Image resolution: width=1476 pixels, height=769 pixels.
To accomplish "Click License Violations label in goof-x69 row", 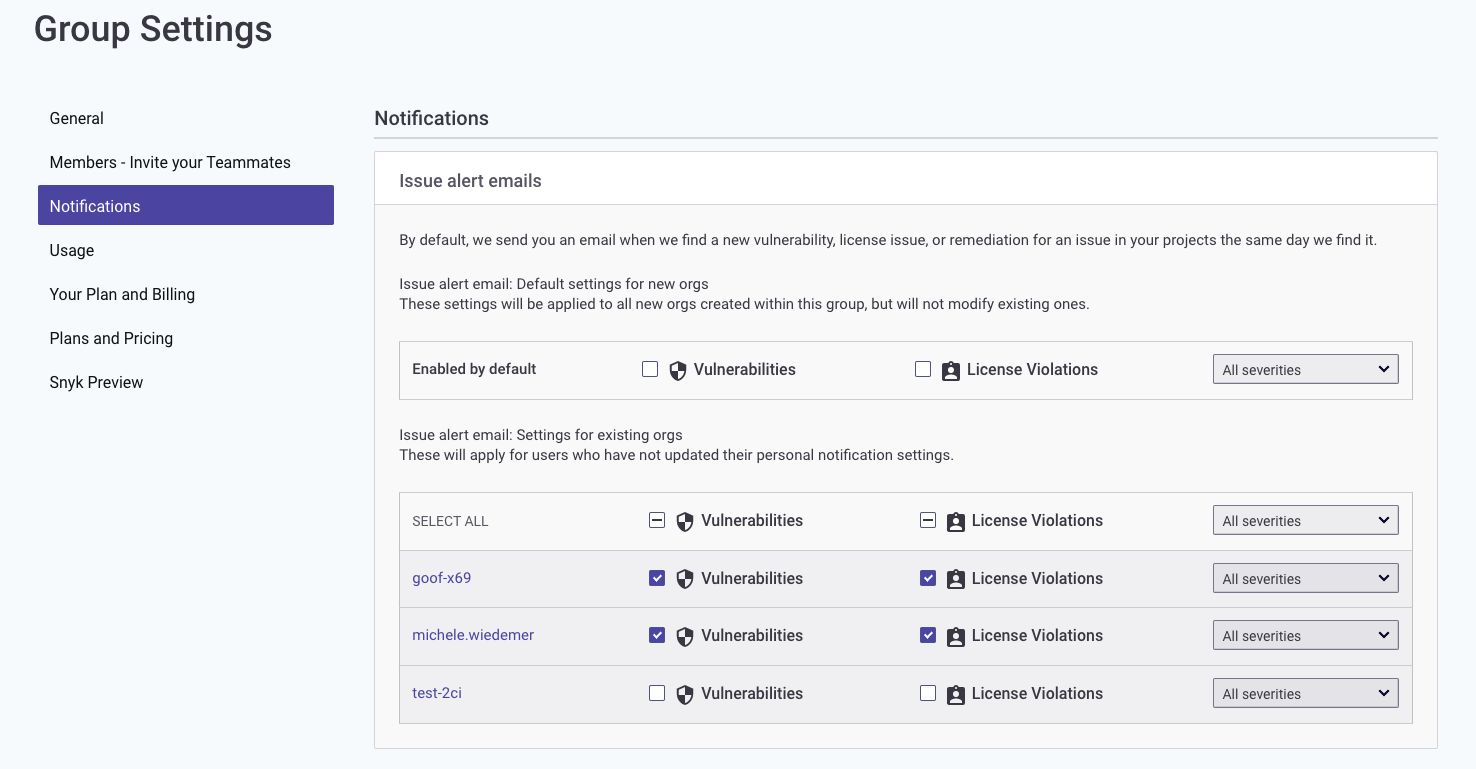I will coord(1037,578).
